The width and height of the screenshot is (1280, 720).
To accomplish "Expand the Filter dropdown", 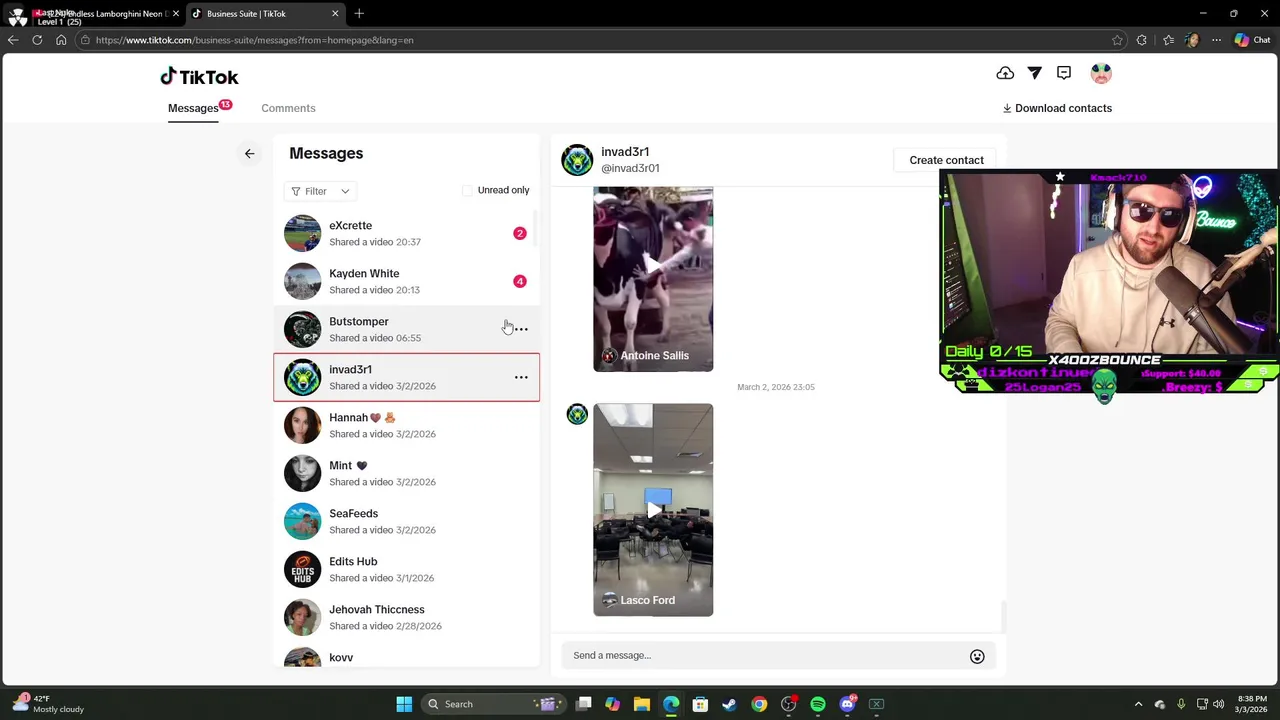I will [x=320, y=191].
